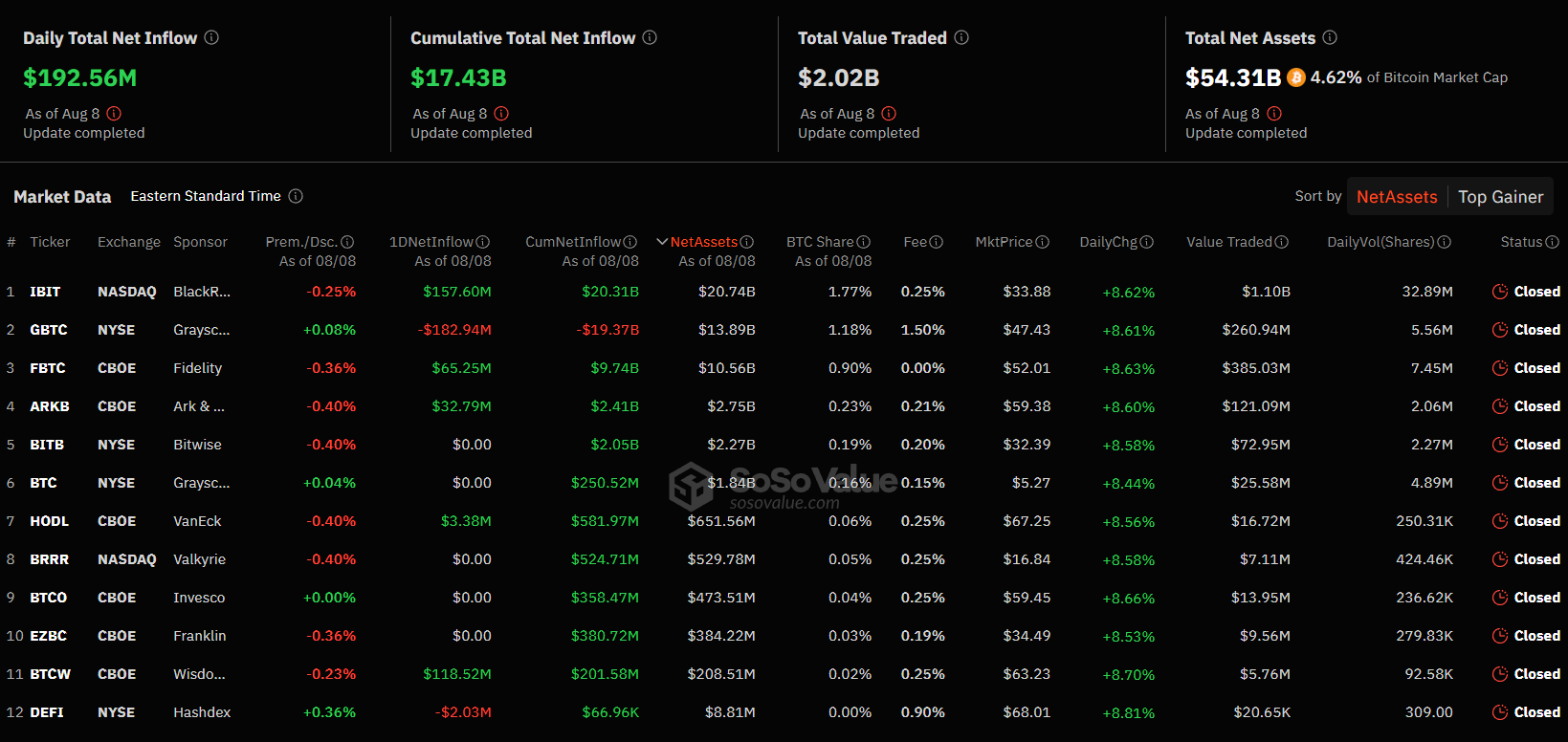Click info icon on Prem./Dsc. column
Screen dimensions: 1568x742
347,242
